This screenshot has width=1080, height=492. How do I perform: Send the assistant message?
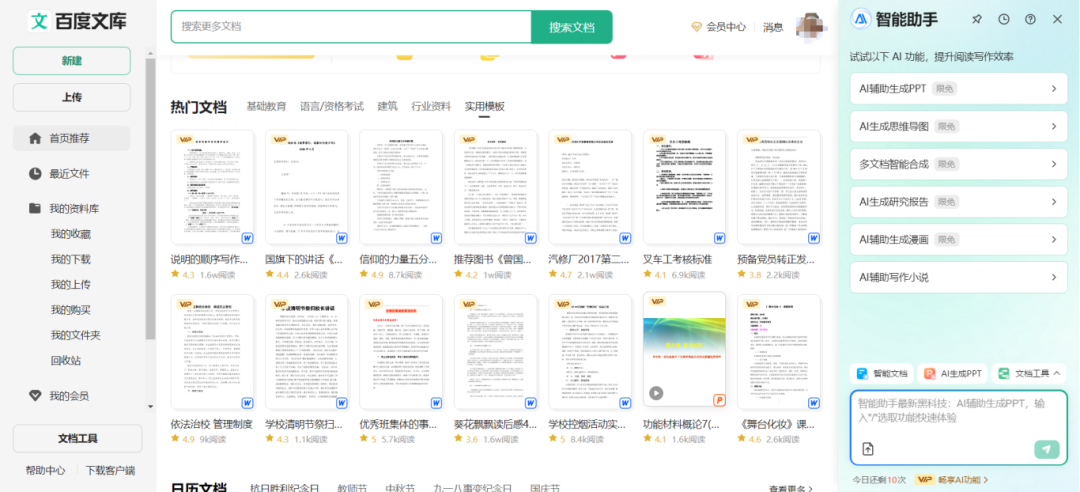click(x=1046, y=449)
